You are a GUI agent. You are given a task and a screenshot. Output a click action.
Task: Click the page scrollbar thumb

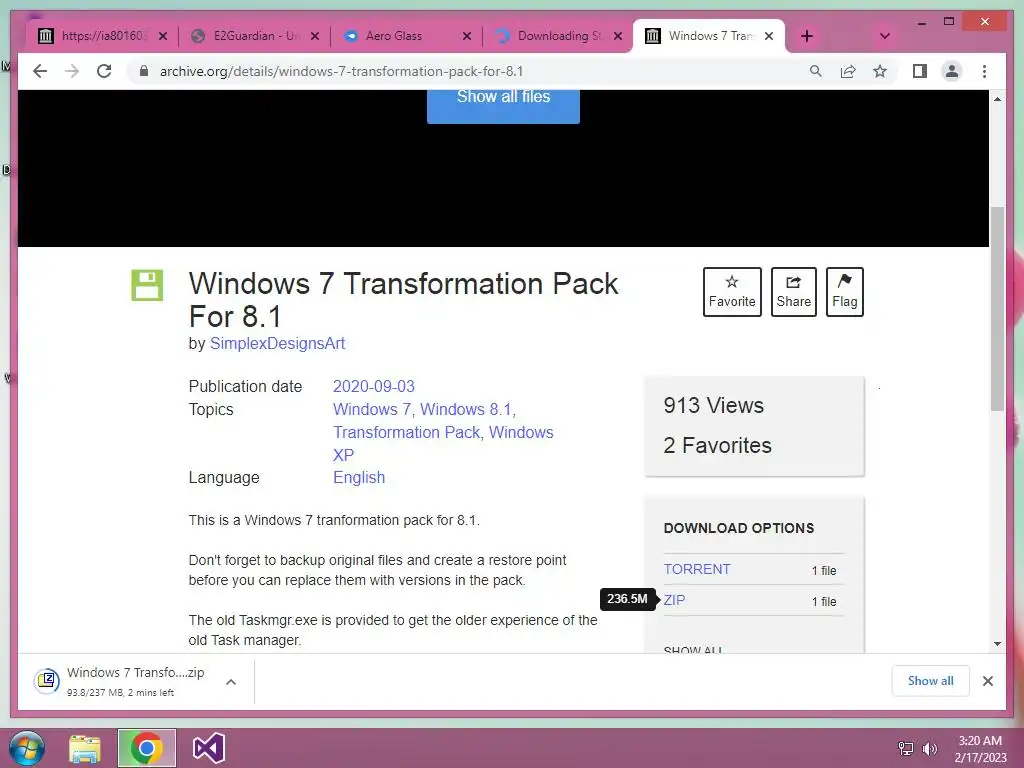point(997,308)
